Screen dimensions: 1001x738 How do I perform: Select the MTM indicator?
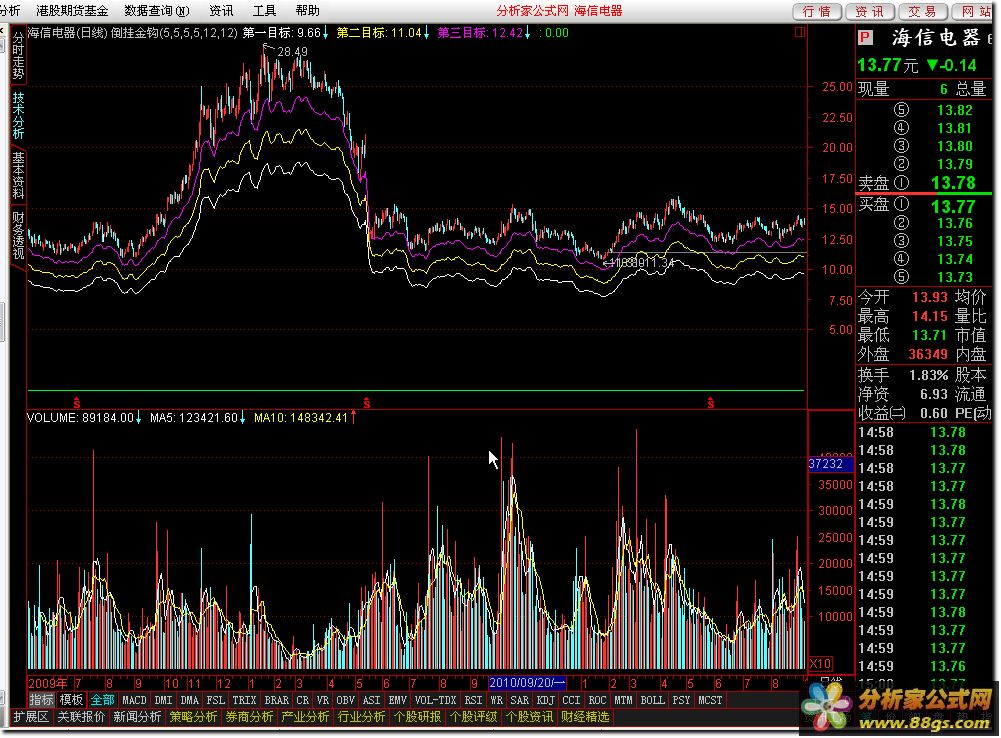click(623, 700)
